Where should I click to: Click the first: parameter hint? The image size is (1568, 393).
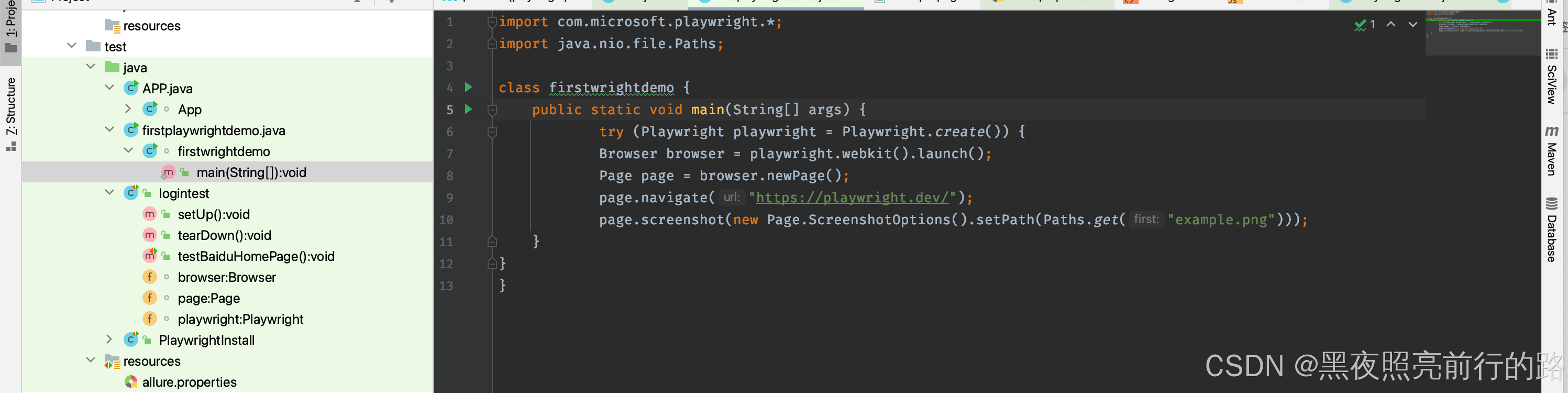tap(1146, 220)
